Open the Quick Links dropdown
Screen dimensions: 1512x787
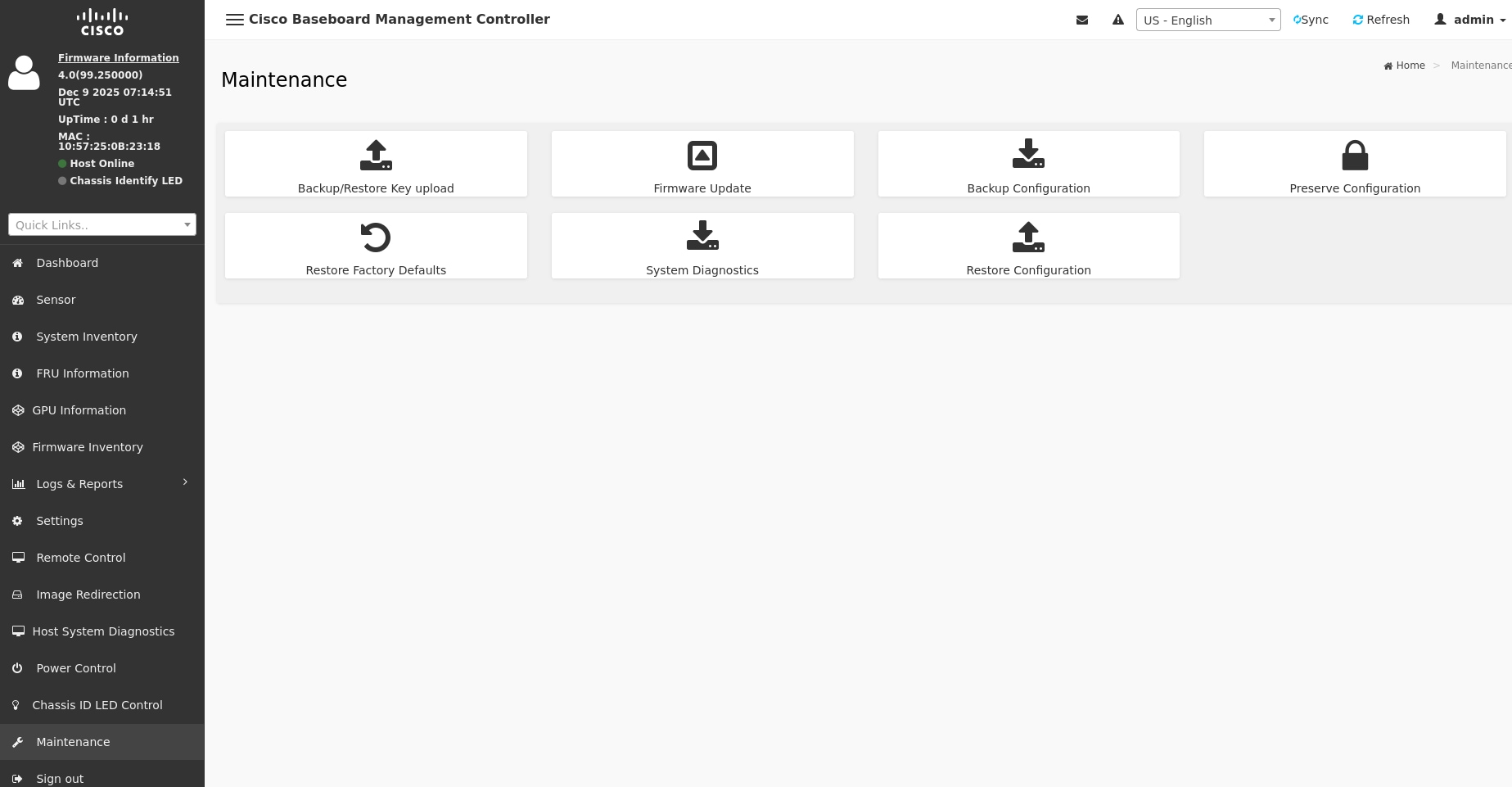(x=102, y=224)
